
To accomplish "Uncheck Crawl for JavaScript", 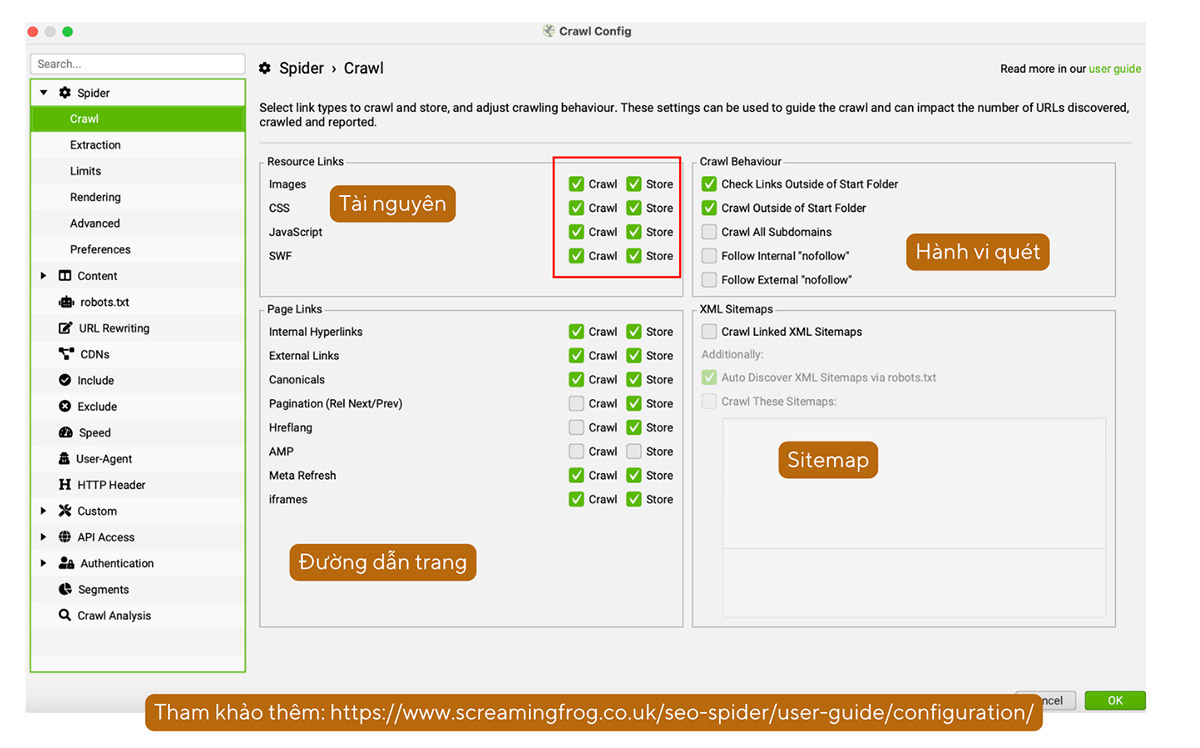I will [577, 232].
